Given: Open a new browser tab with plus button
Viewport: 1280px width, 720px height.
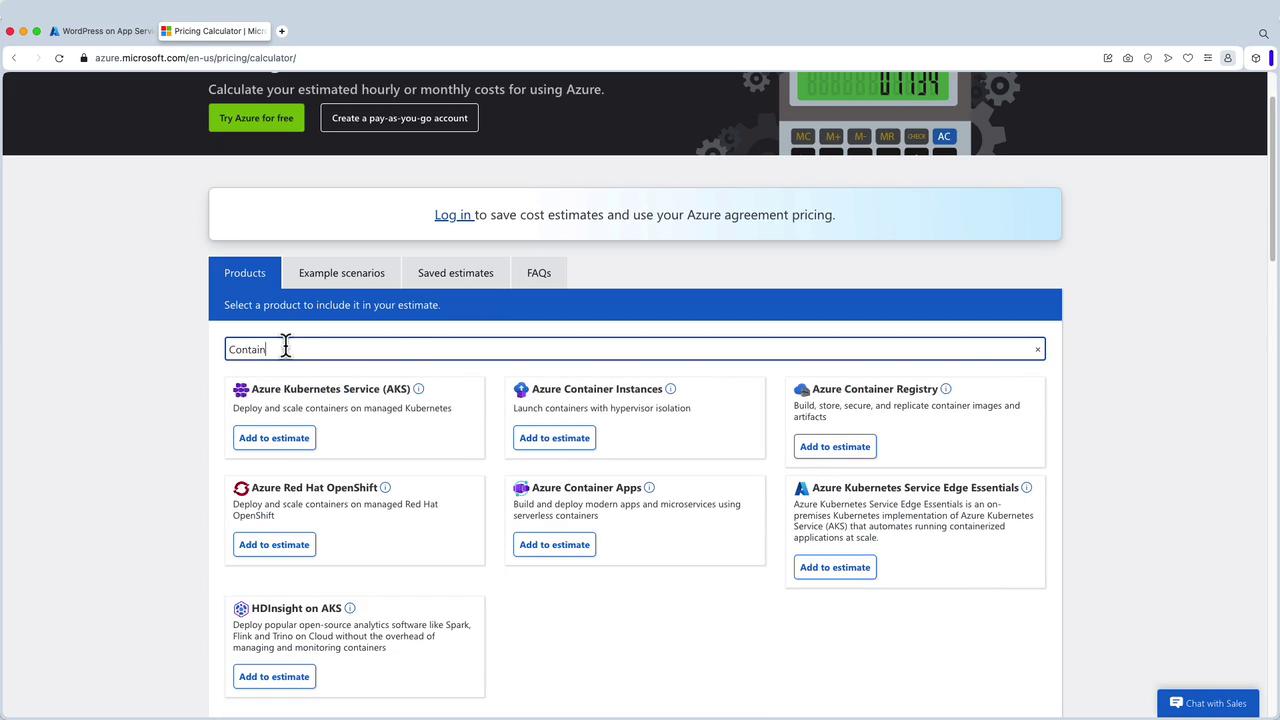Looking at the screenshot, I should (x=282, y=31).
